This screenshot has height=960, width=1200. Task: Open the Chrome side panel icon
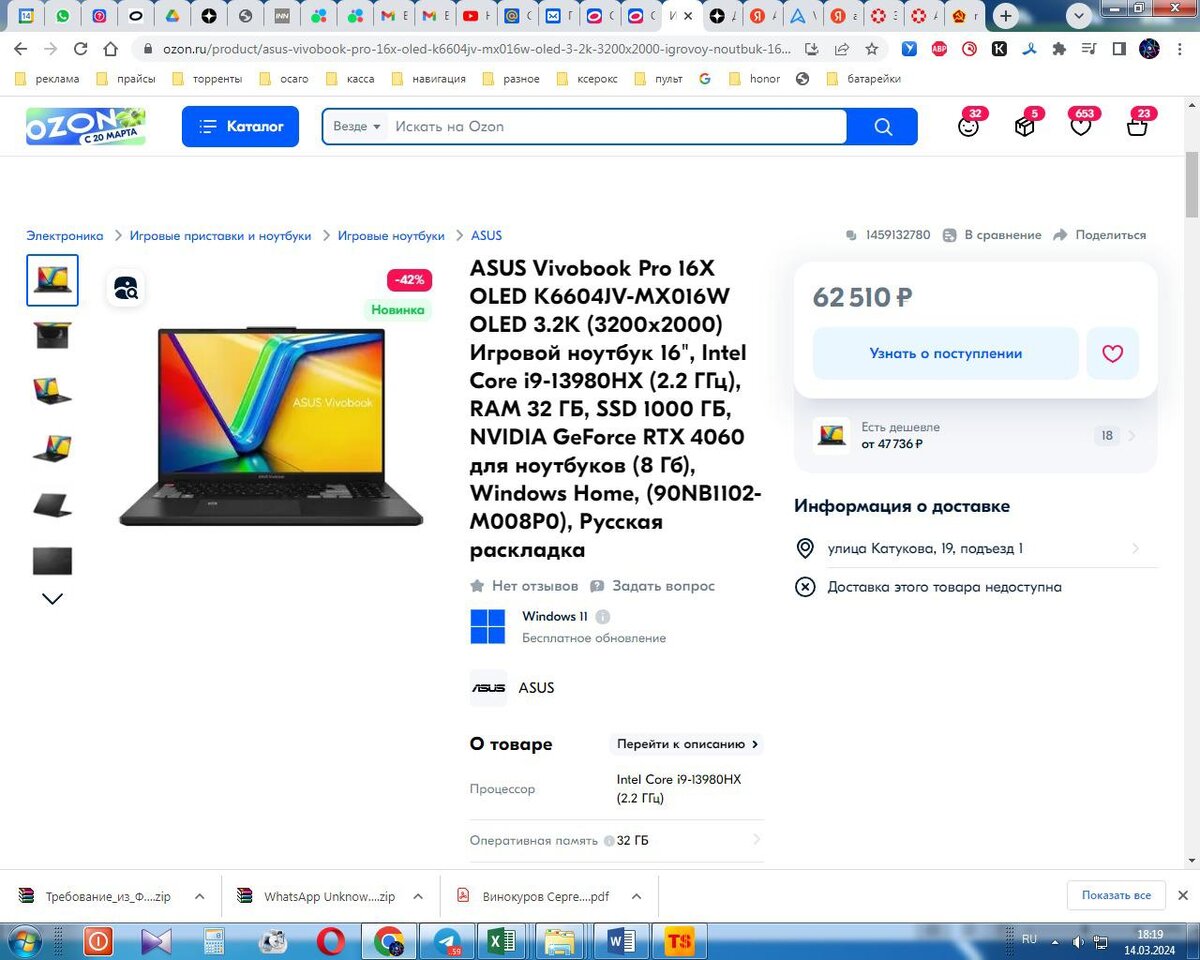click(x=1120, y=48)
